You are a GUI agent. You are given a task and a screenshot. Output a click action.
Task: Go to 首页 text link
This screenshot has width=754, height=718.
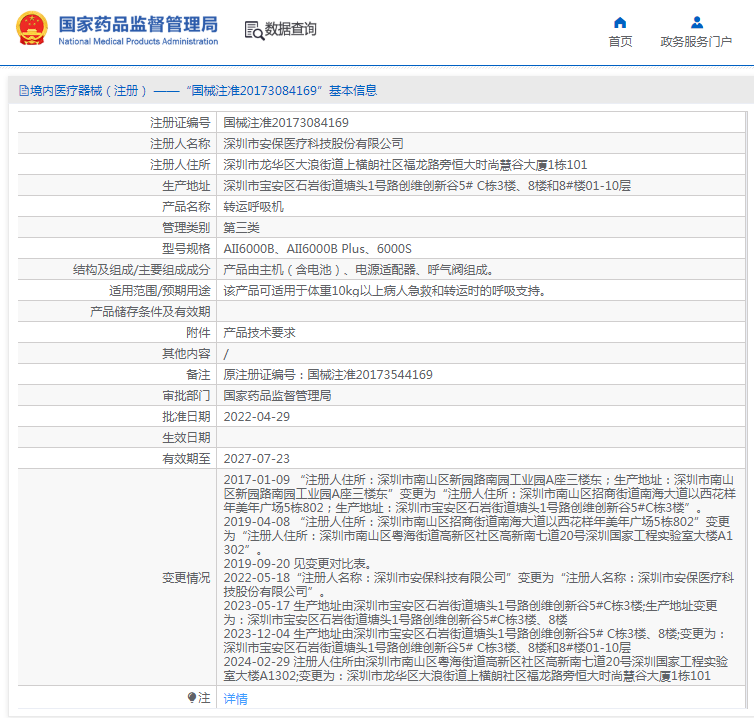620,42
